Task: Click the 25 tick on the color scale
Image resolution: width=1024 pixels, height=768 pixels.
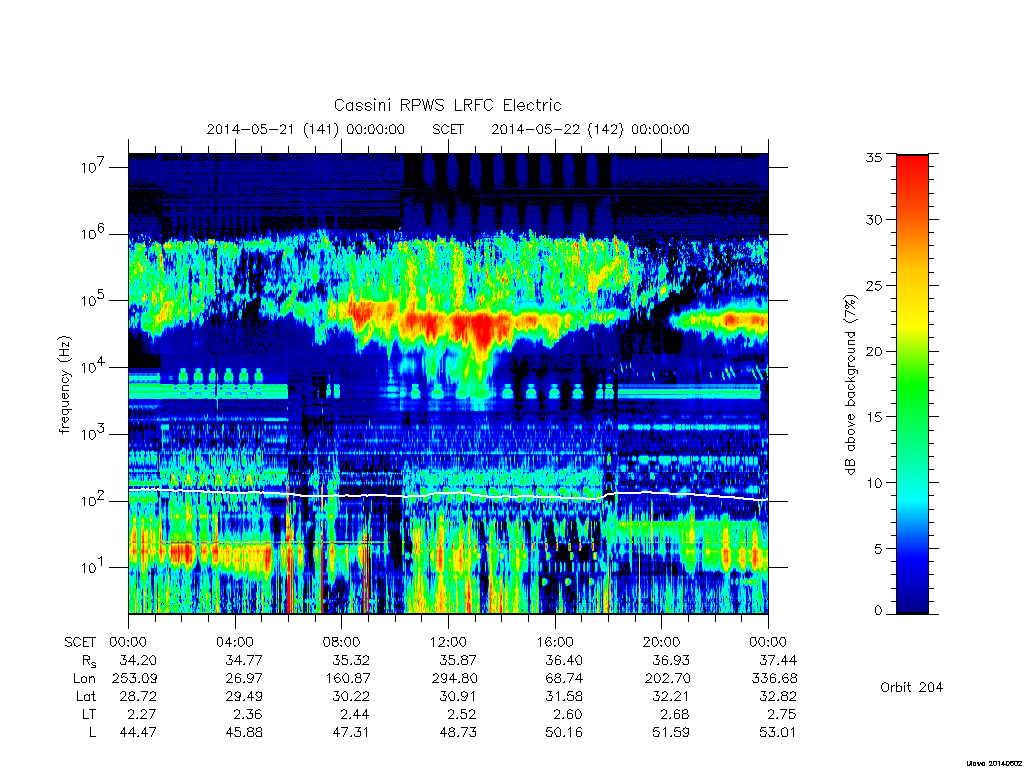Action: (x=874, y=285)
